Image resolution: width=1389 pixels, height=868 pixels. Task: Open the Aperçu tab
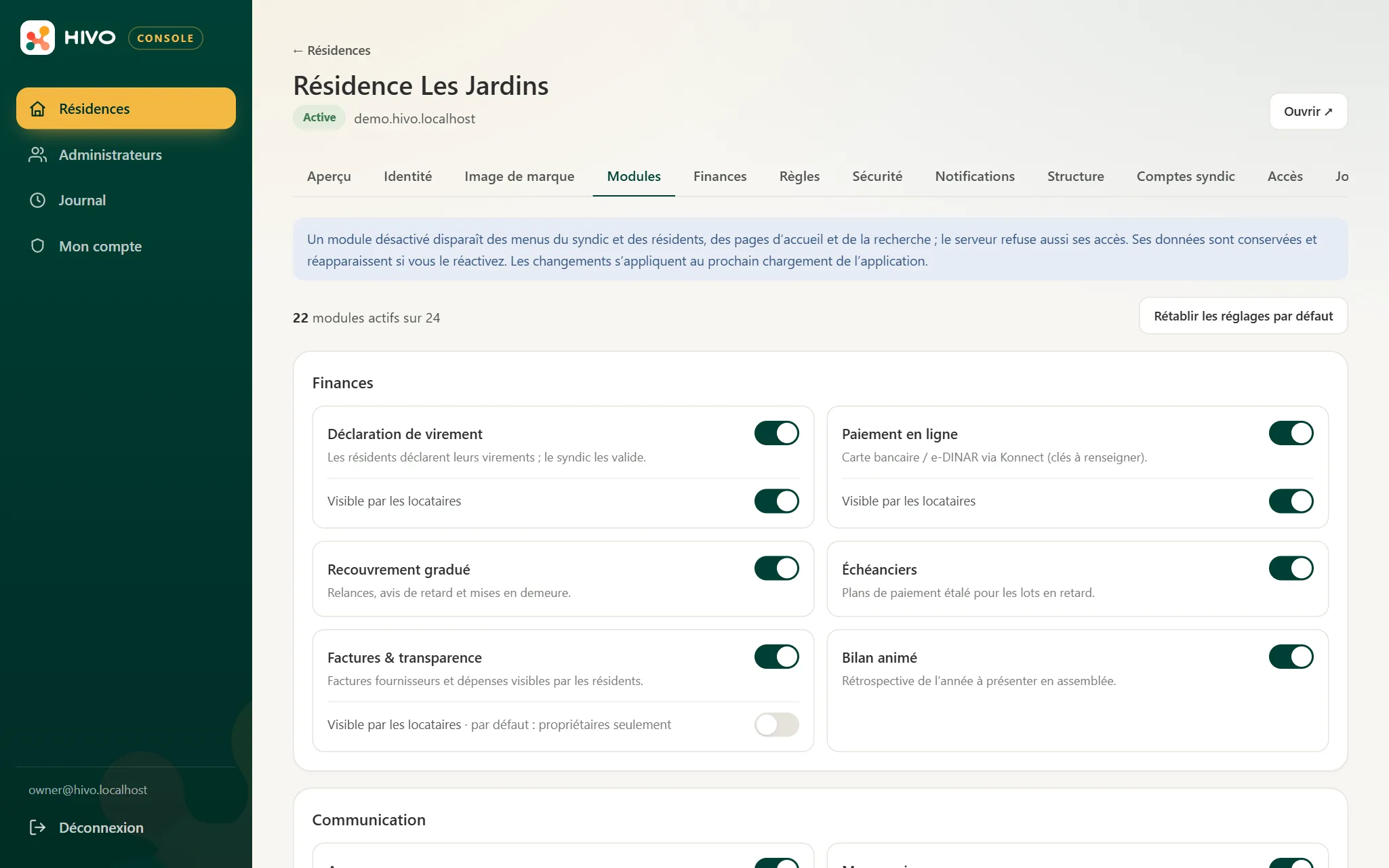329,176
